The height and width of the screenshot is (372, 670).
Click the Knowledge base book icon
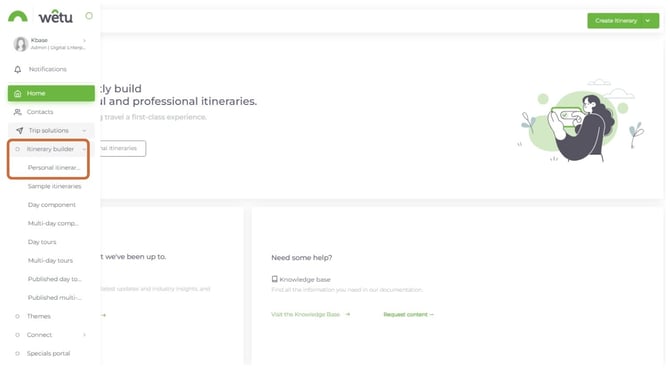tap(274, 279)
